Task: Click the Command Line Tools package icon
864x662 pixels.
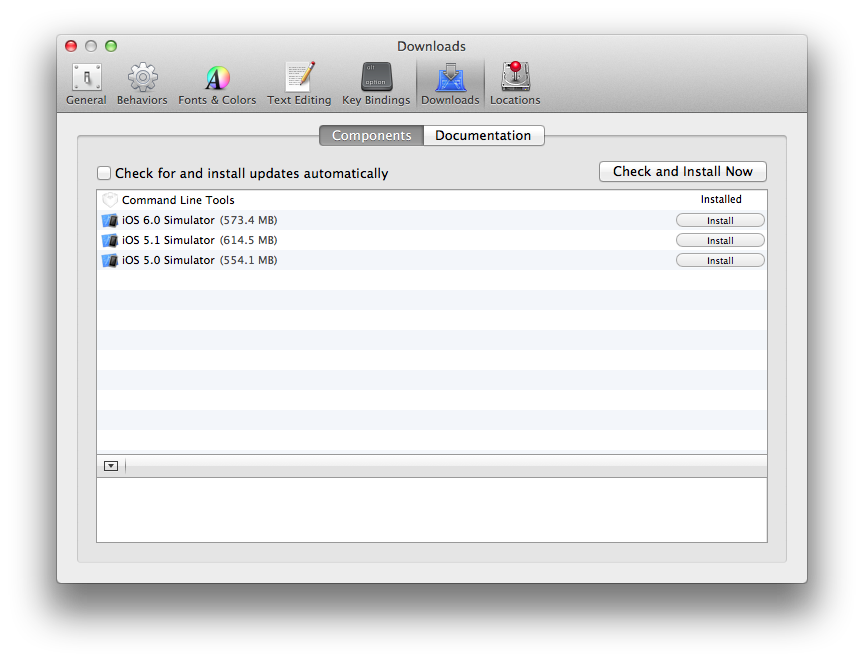Action: coord(110,200)
